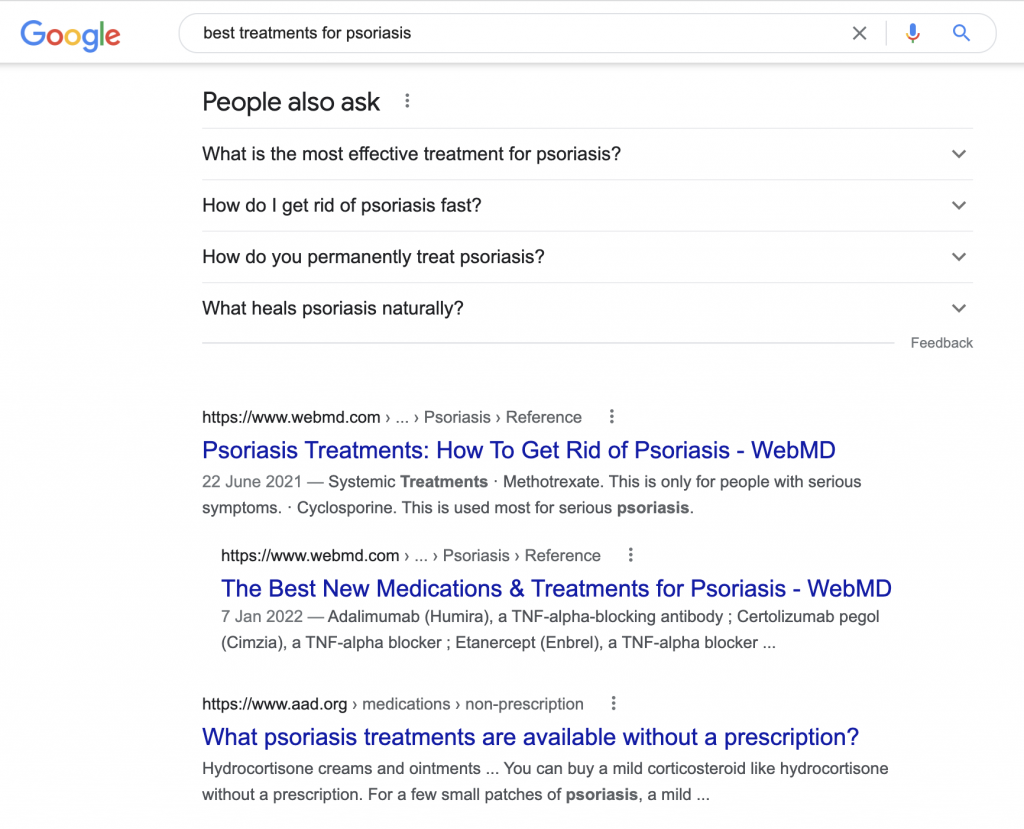Screen dimensions: 1024x829
Task: Expand "How do I get rid of psoriasis fast?"
Action: [x=587, y=206]
